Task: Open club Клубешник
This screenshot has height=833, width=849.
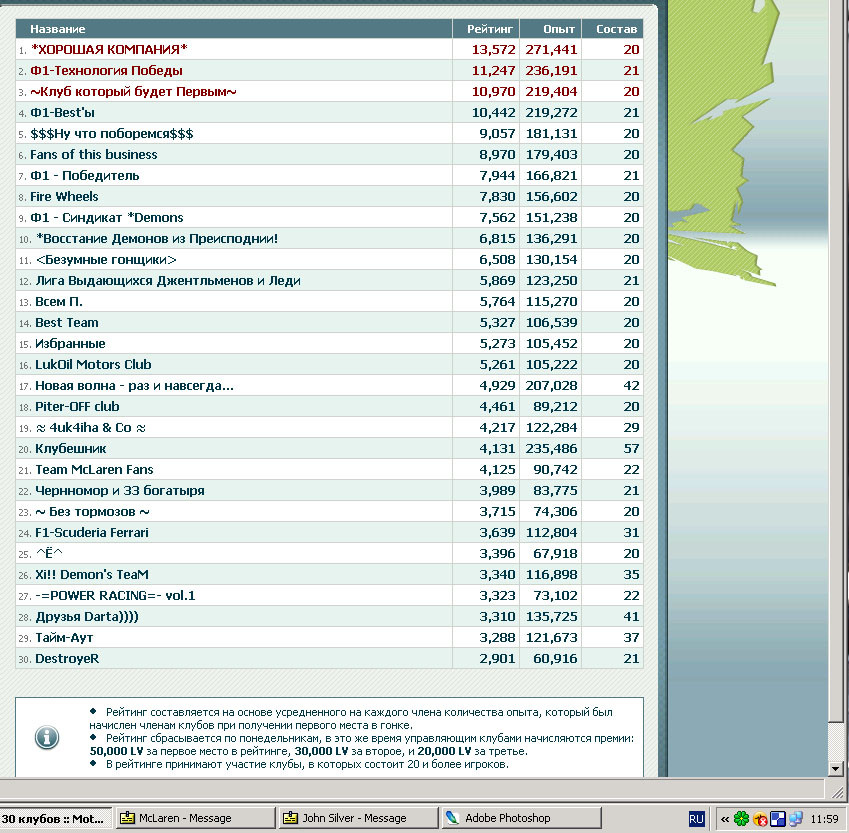Action: click(x=71, y=448)
